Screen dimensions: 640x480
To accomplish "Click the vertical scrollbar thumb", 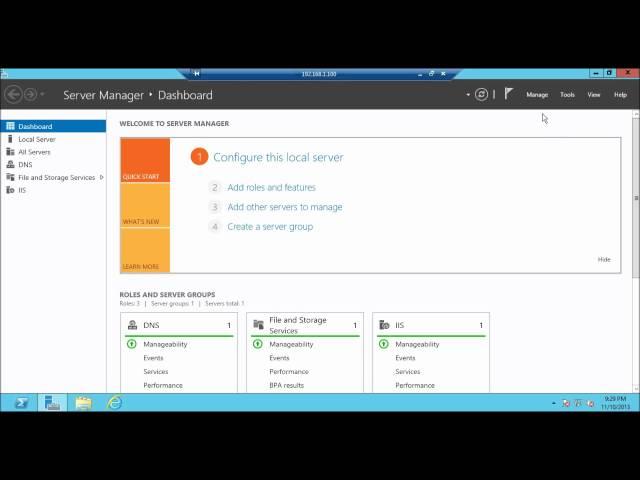I will [x=636, y=198].
